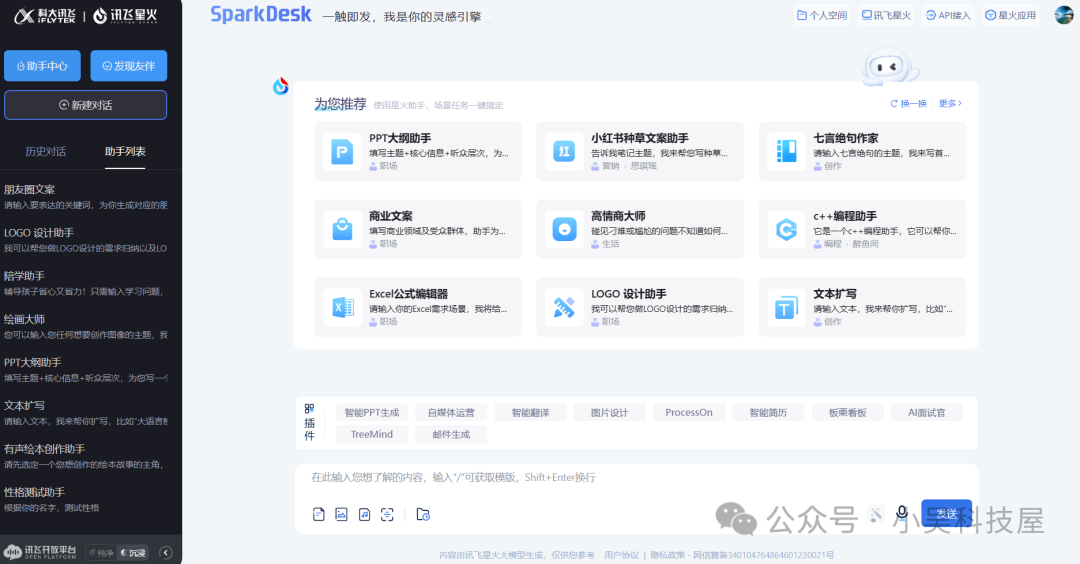Viewport: 1080px width, 564px height.
Task: Click the 七言绝句作家 book icon
Action: pos(787,152)
